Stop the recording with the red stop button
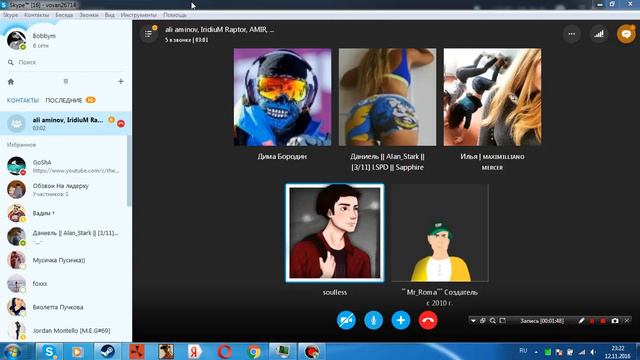640x360 pixels. pos(603,321)
